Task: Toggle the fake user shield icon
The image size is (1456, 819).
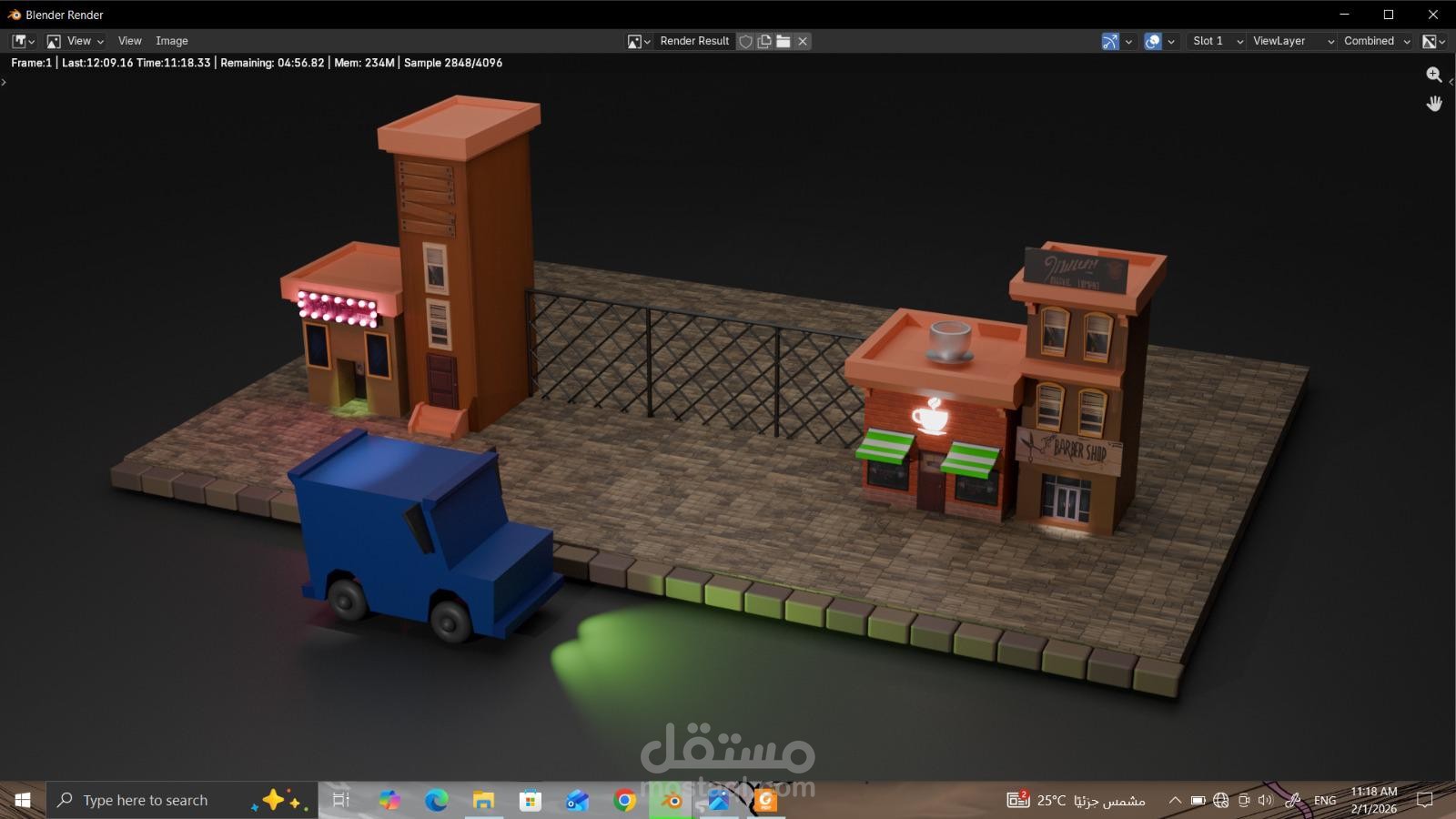Action: [746, 41]
